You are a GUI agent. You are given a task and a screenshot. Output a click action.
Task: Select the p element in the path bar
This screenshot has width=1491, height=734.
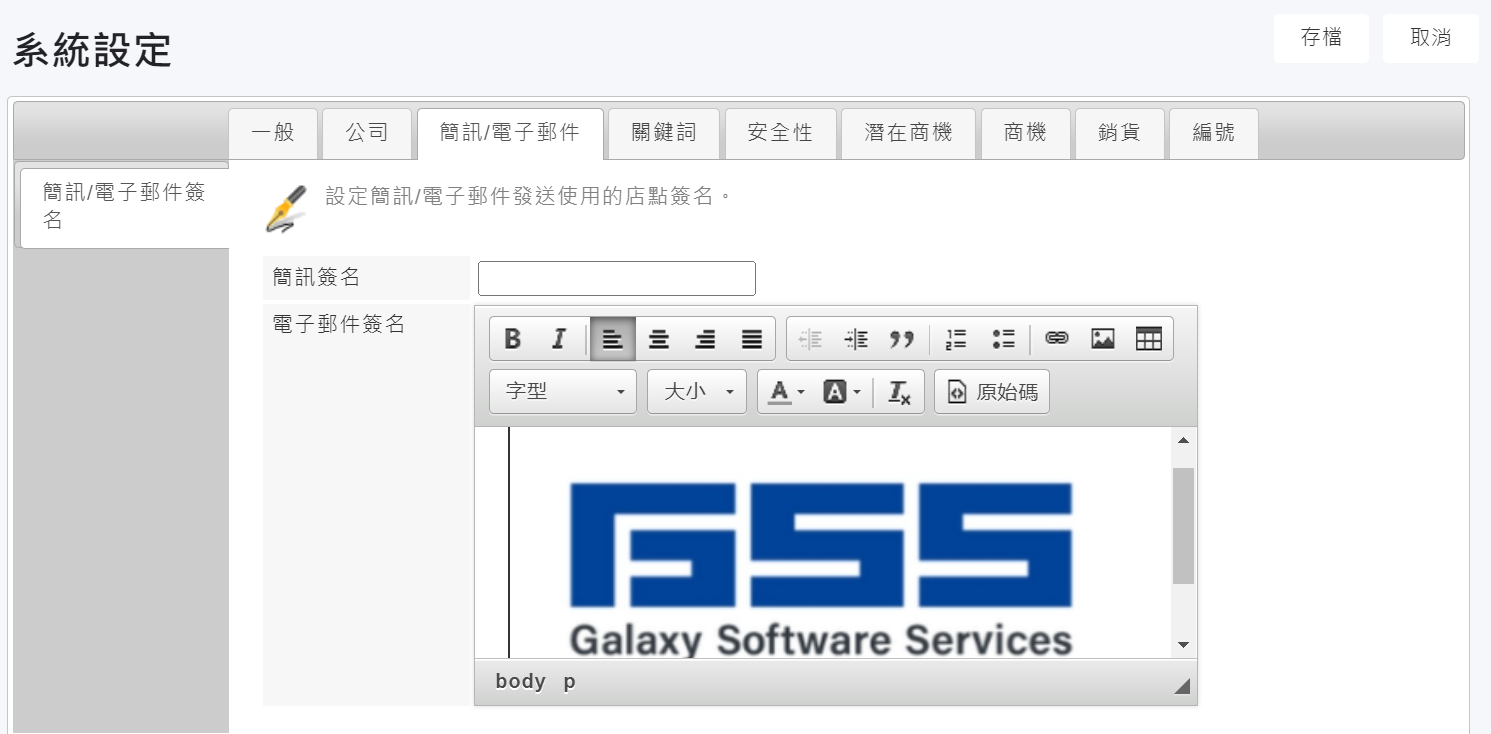pos(569,682)
